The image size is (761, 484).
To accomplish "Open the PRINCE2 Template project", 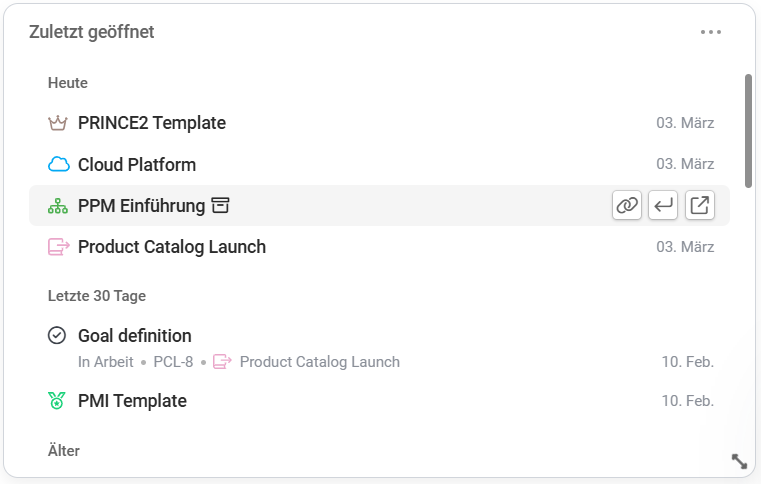I will 152,124.
